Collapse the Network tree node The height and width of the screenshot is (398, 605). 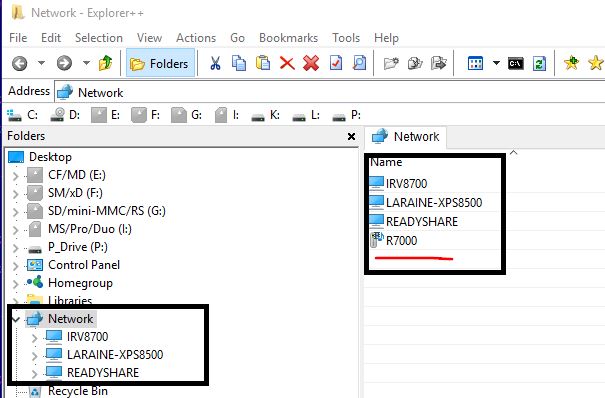[x=16, y=319]
